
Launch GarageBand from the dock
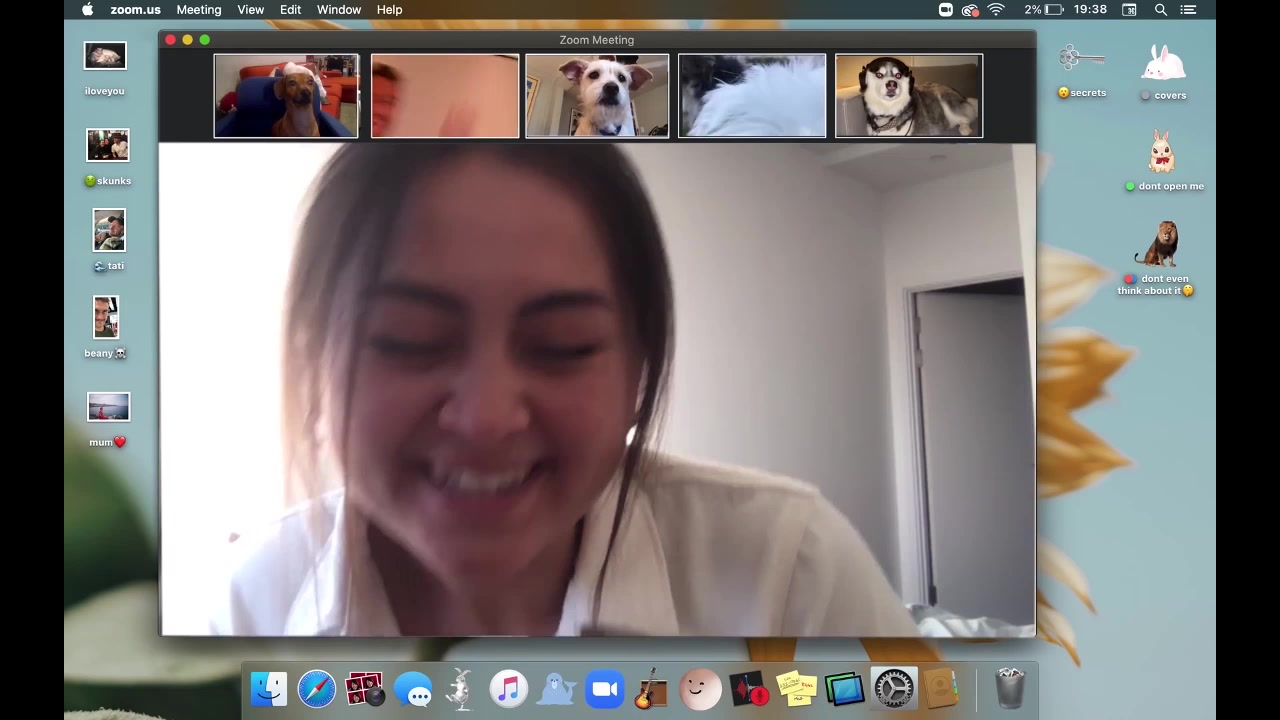tap(652, 689)
